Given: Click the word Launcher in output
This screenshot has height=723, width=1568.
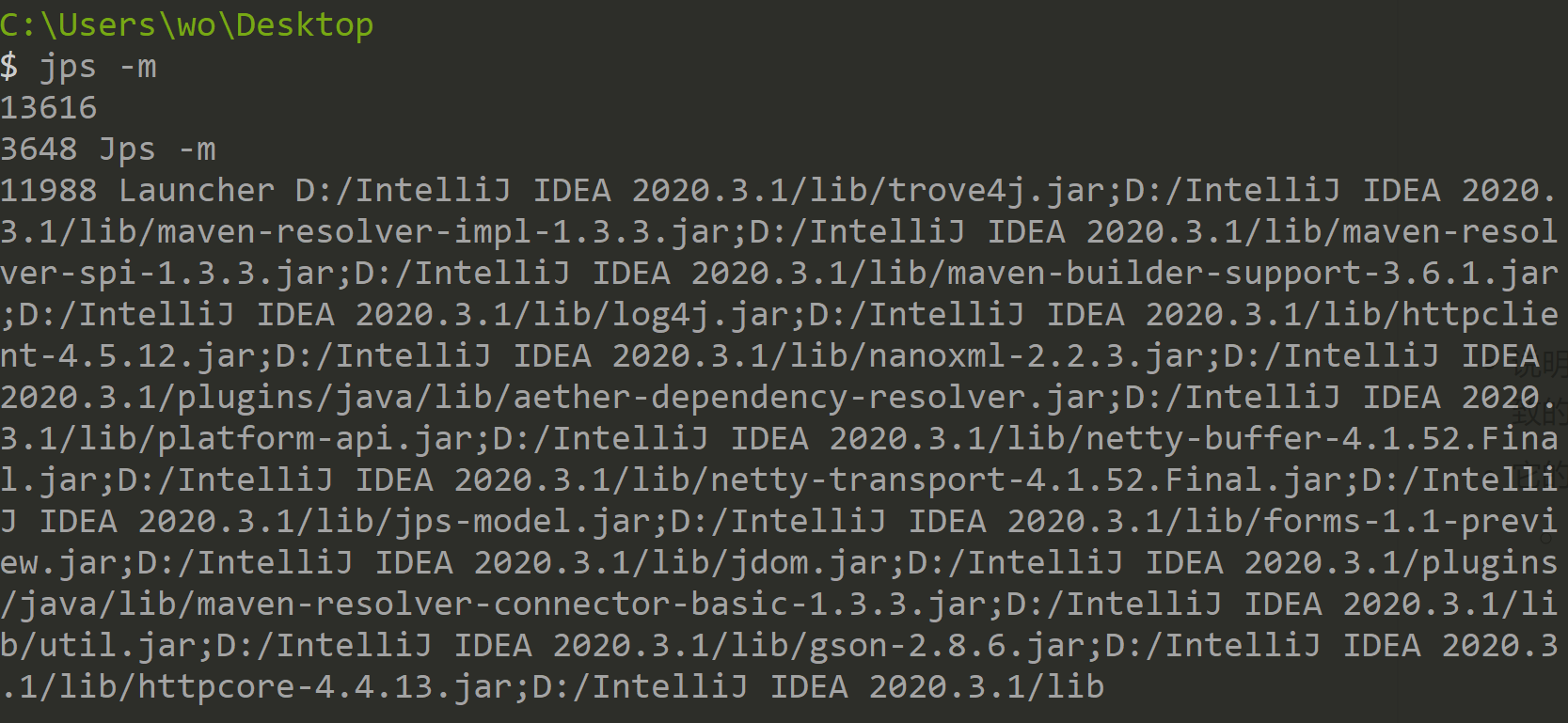Looking at the screenshot, I should click(x=197, y=191).
